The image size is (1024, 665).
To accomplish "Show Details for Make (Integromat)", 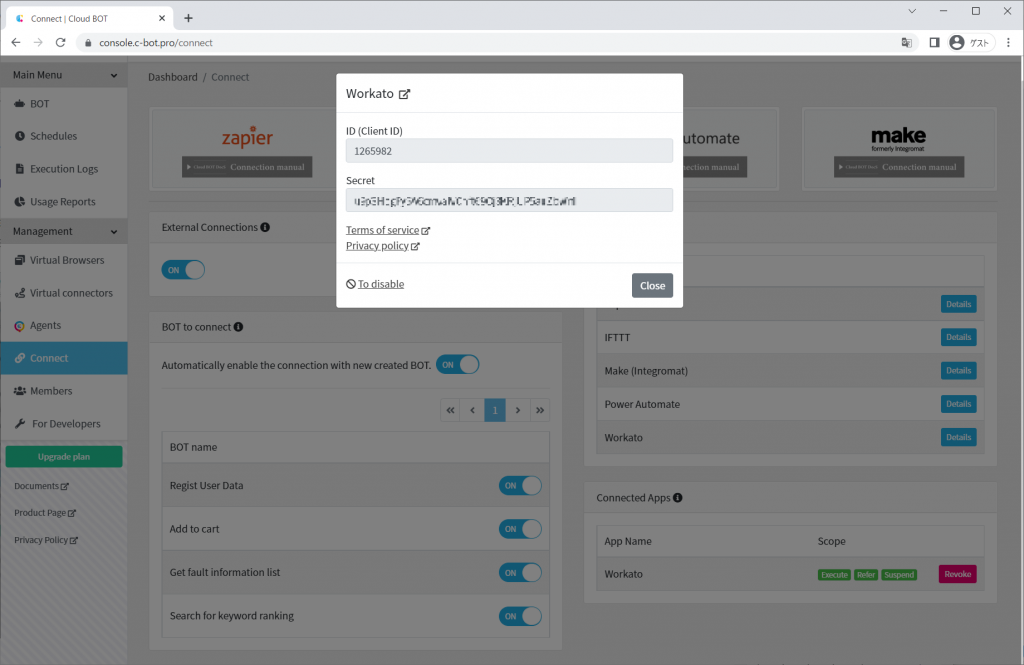I will point(959,370).
